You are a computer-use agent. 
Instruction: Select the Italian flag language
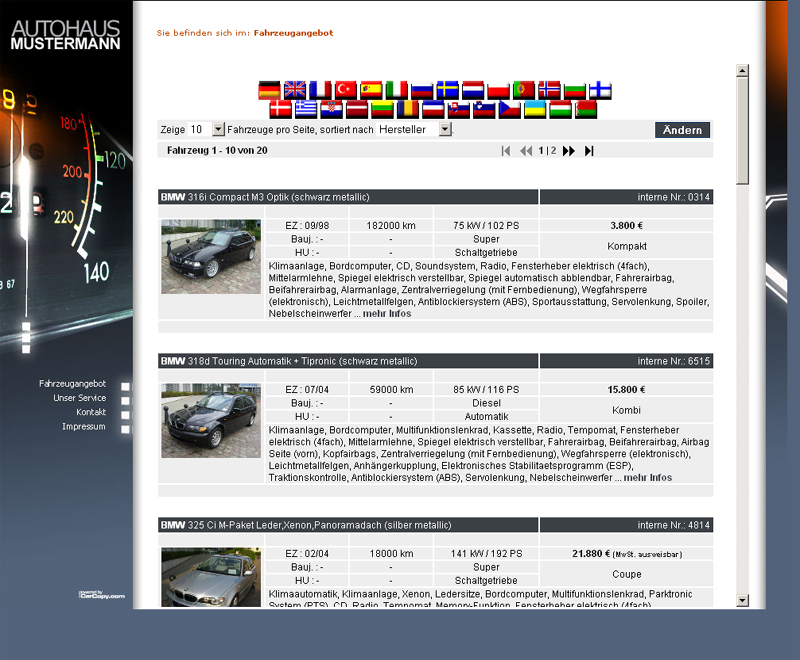(x=396, y=90)
